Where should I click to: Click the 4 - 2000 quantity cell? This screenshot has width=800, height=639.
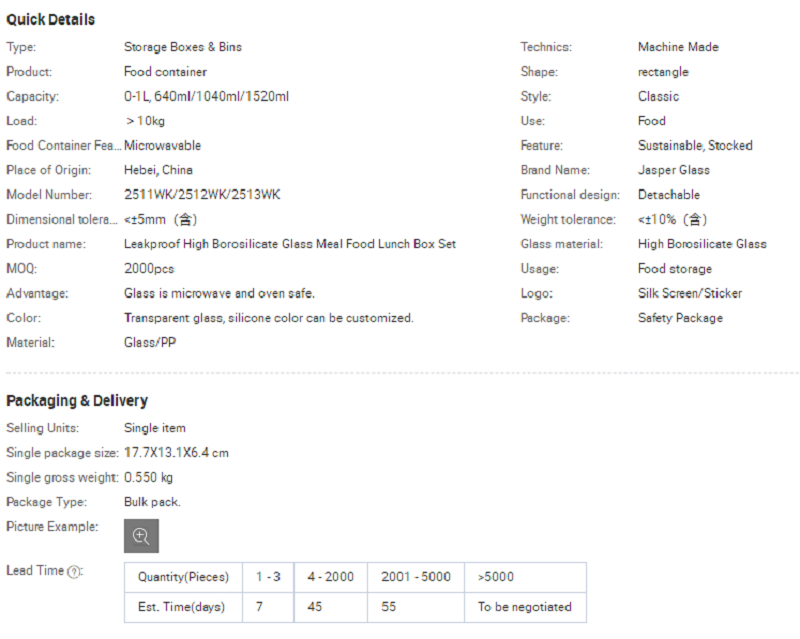[x=330, y=577]
